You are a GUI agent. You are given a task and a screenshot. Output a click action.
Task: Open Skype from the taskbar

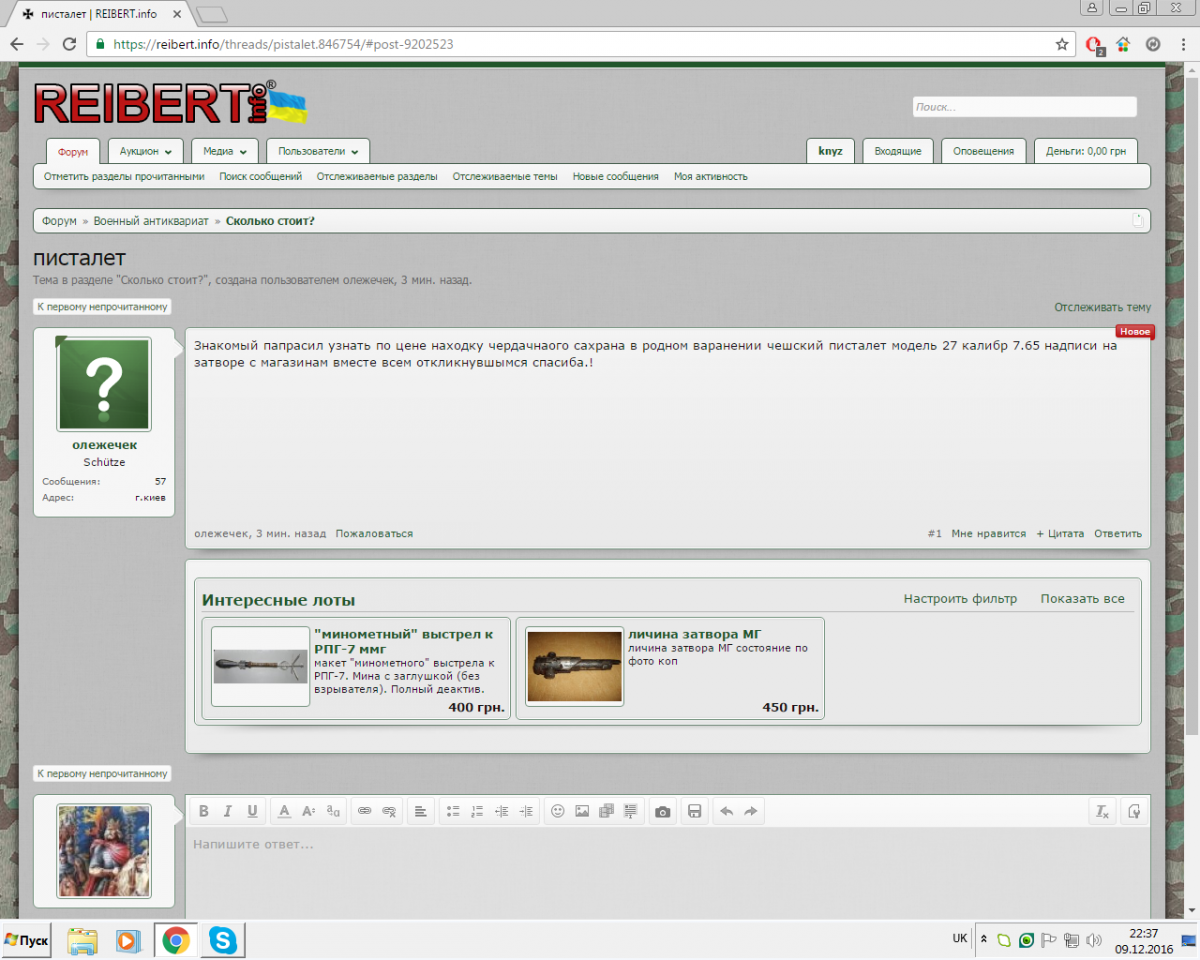[223, 940]
